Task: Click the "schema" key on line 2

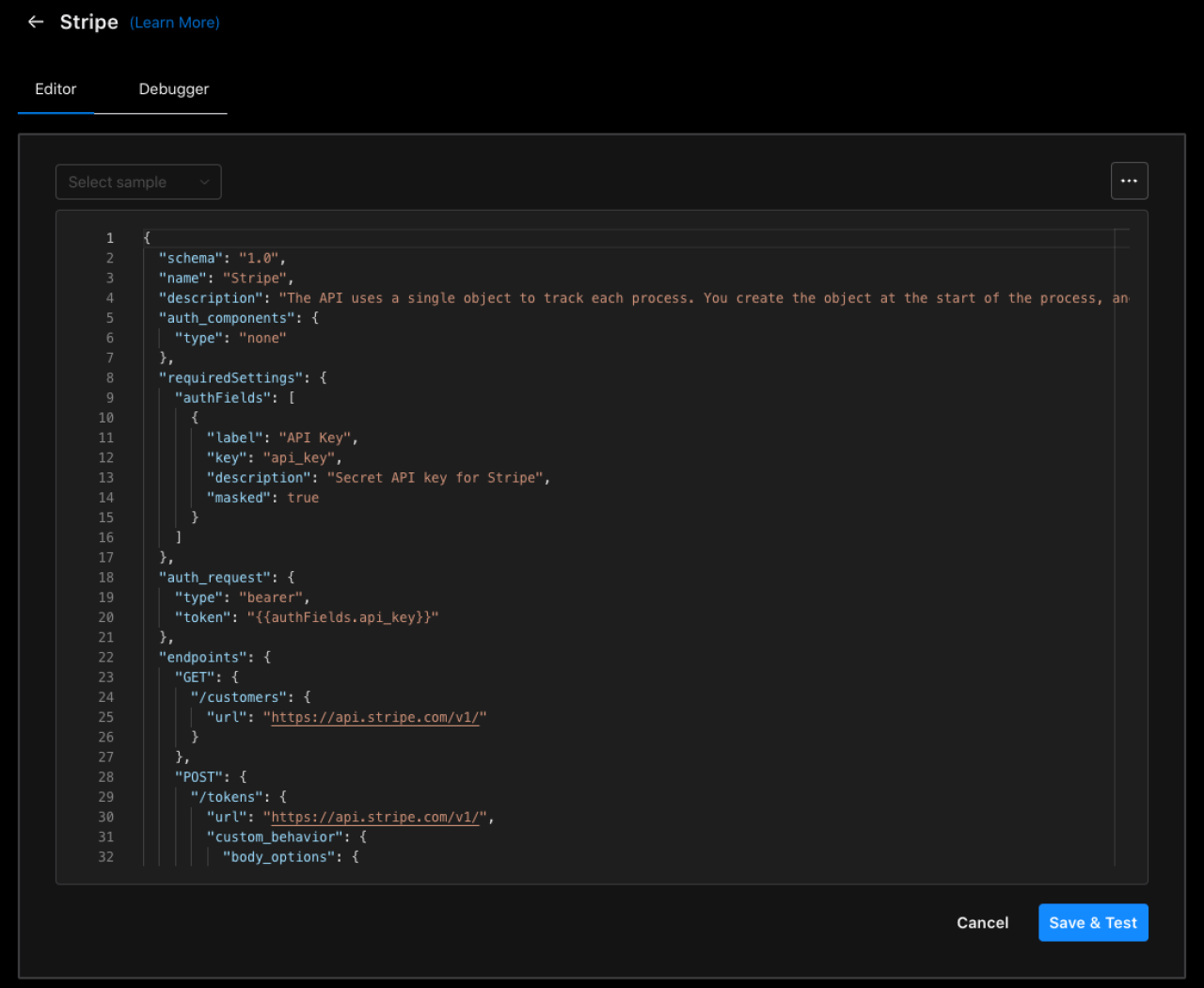Action: click(191, 258)
